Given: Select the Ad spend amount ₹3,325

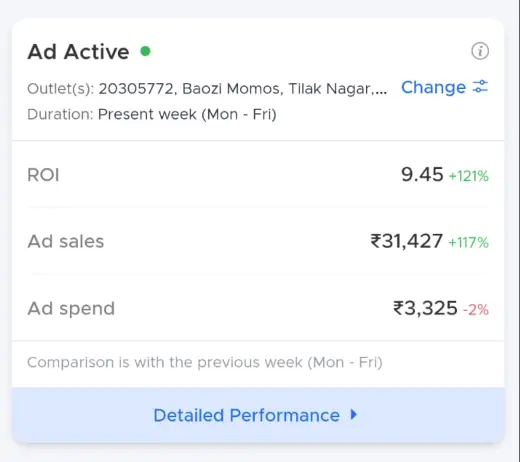Looking at the screenshot, I should click(425, 308).
